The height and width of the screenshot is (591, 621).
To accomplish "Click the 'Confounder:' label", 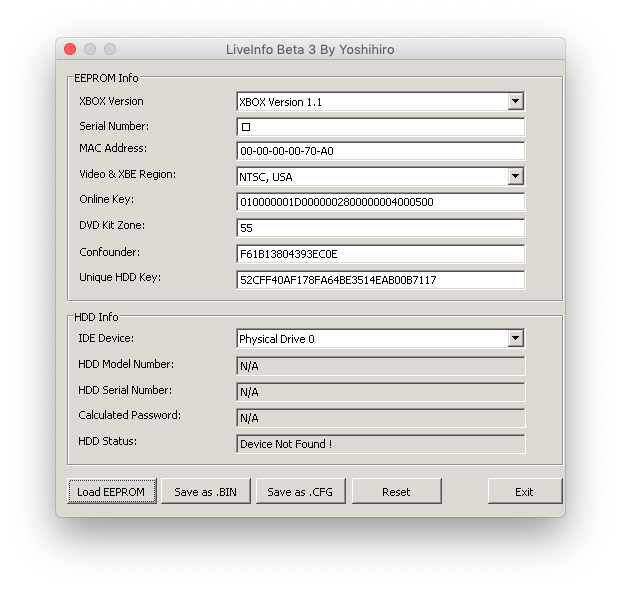I will point(110,252).
